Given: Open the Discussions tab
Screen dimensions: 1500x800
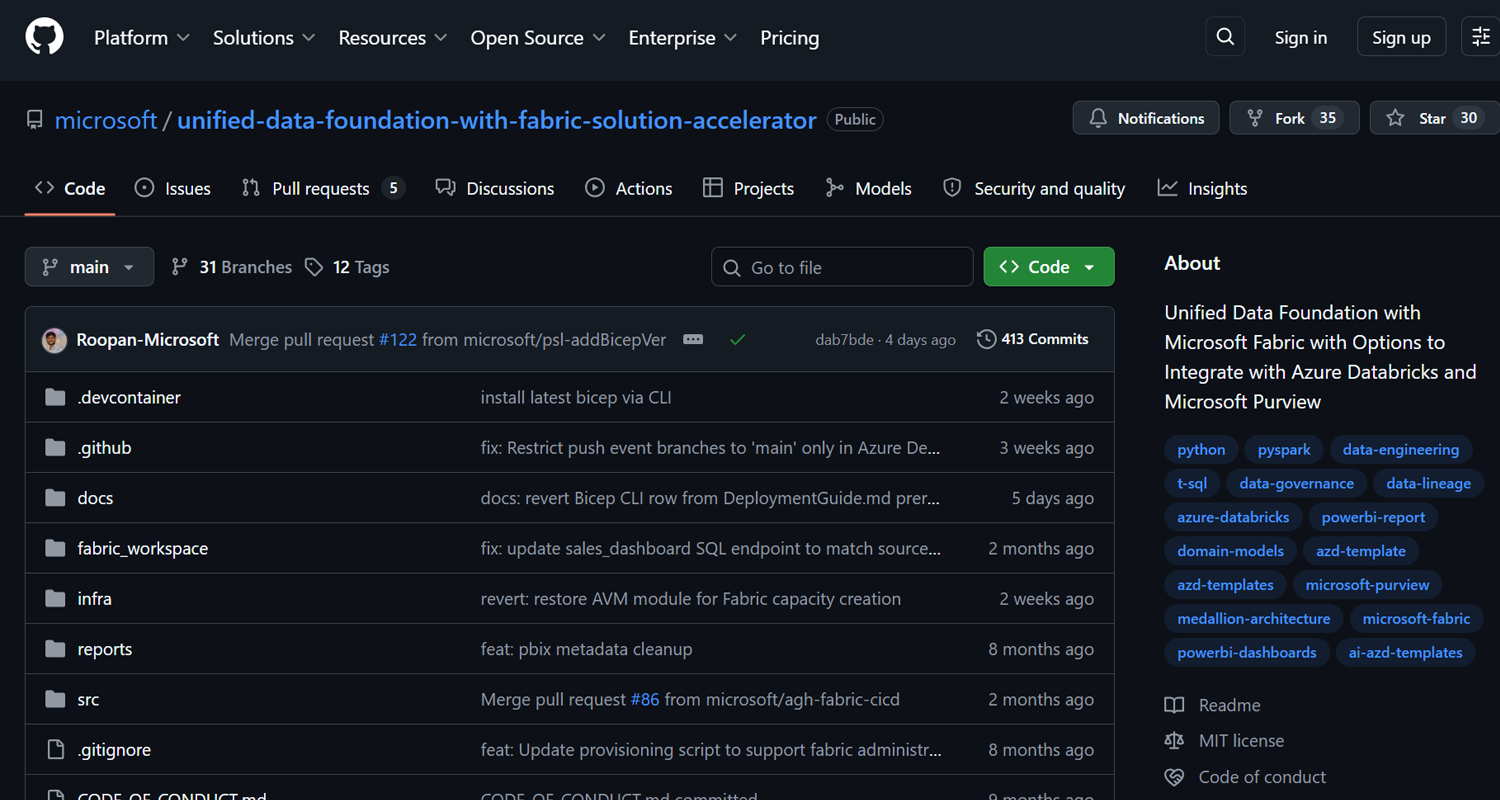Looking at the screenshot, I should tap(495, 188).
